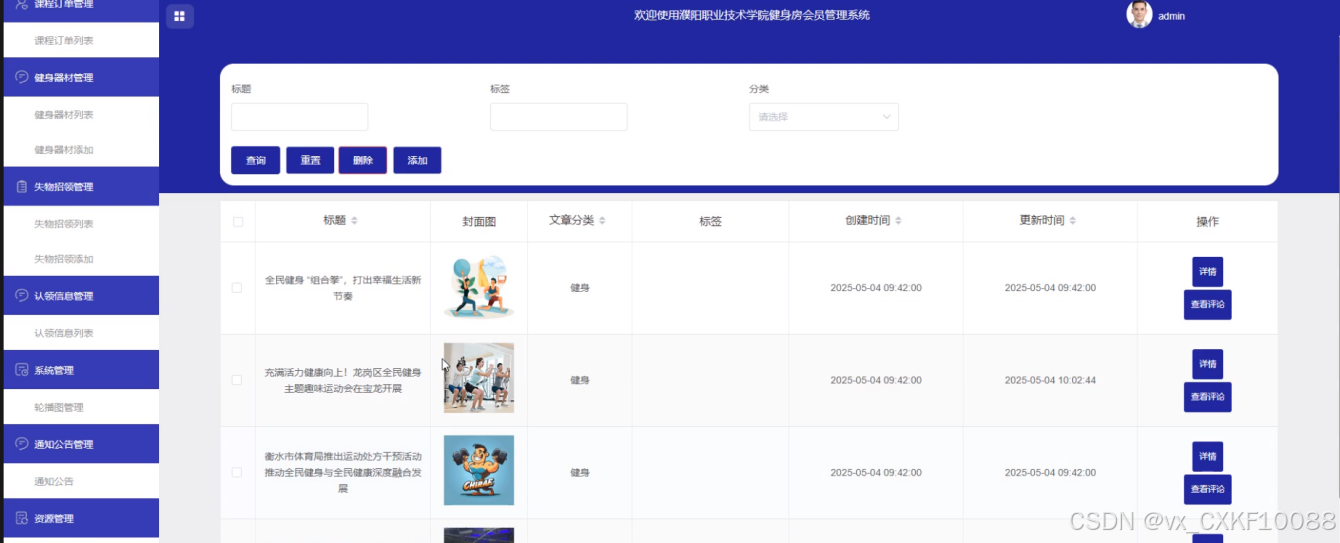Click the 认领信息管理 sidebar icon
The height and width of the screenshot is (543, 1340).
pos(22,296)
